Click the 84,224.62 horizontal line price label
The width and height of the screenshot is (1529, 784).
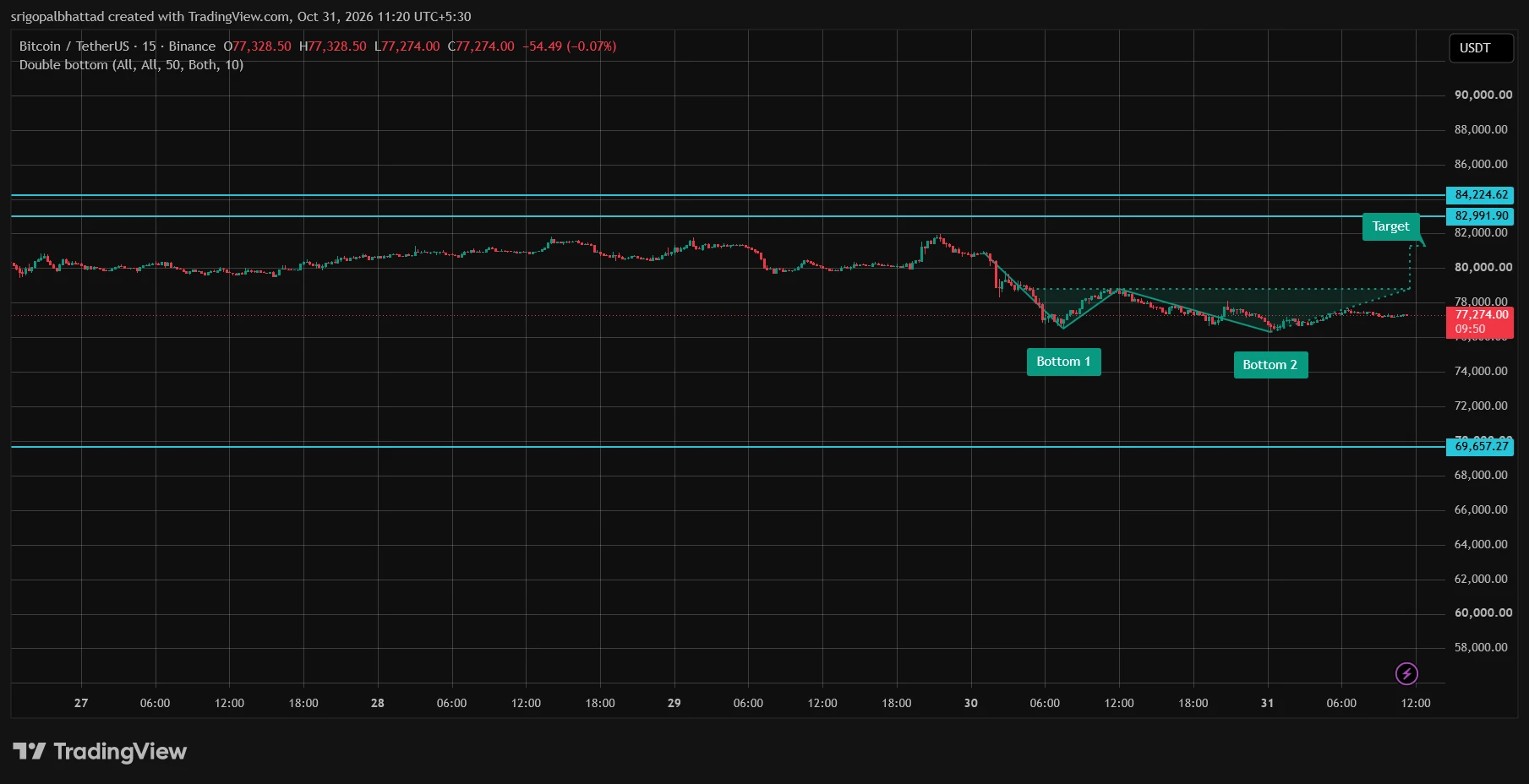pos(1480,195)
